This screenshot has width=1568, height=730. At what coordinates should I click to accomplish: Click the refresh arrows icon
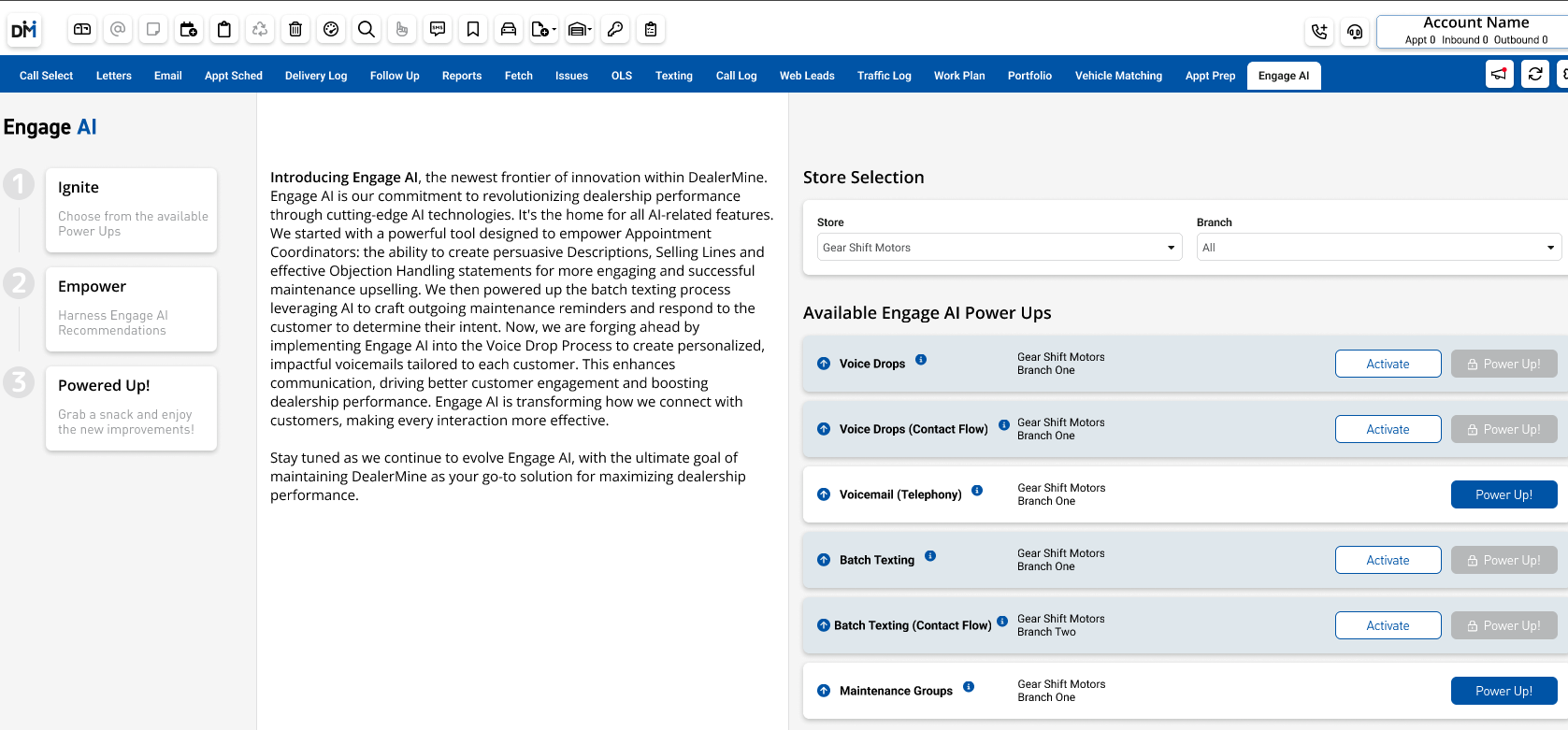click(x=1535, y=74)
